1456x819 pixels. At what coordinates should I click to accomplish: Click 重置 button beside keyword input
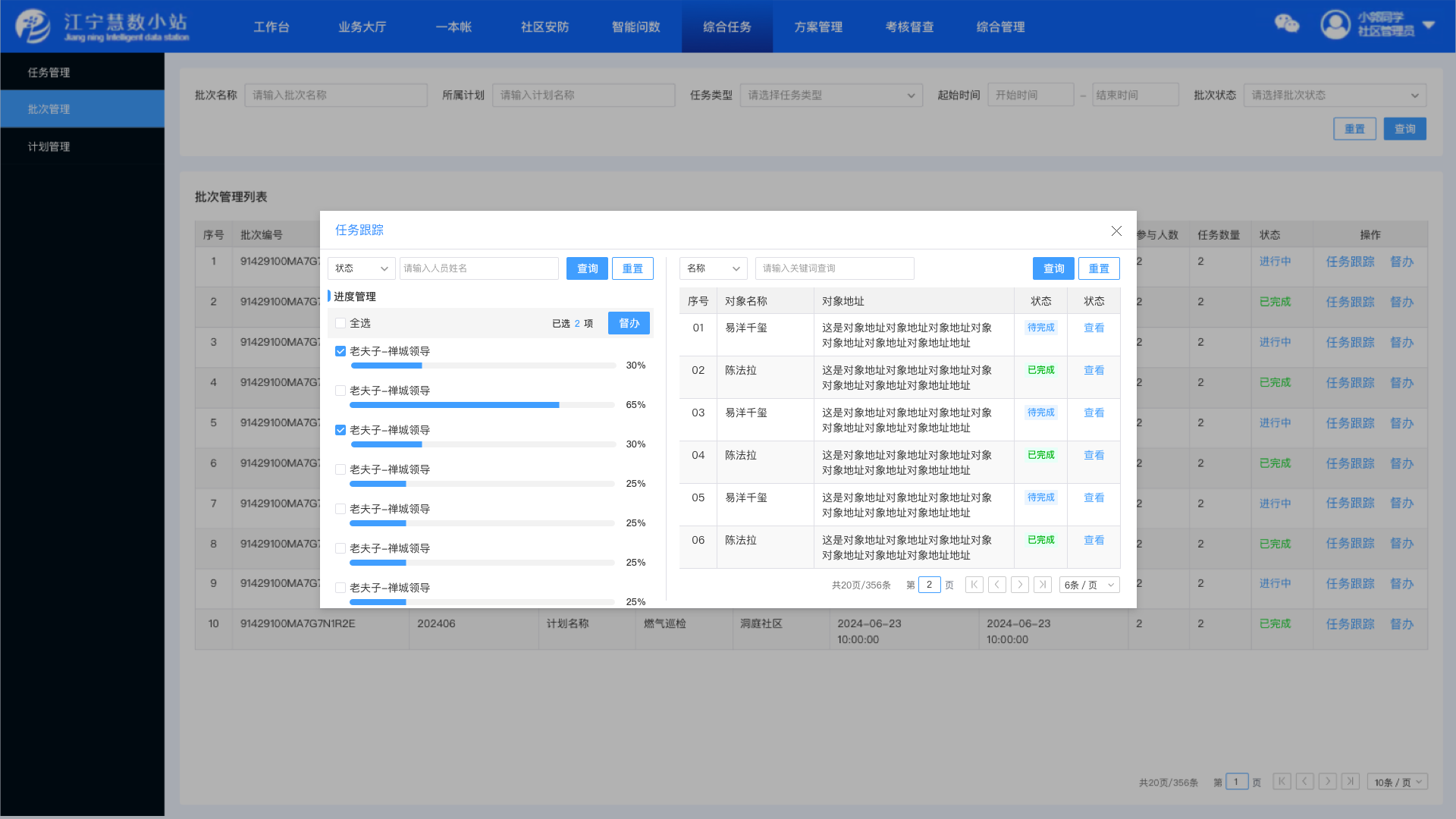[1099, 268]
